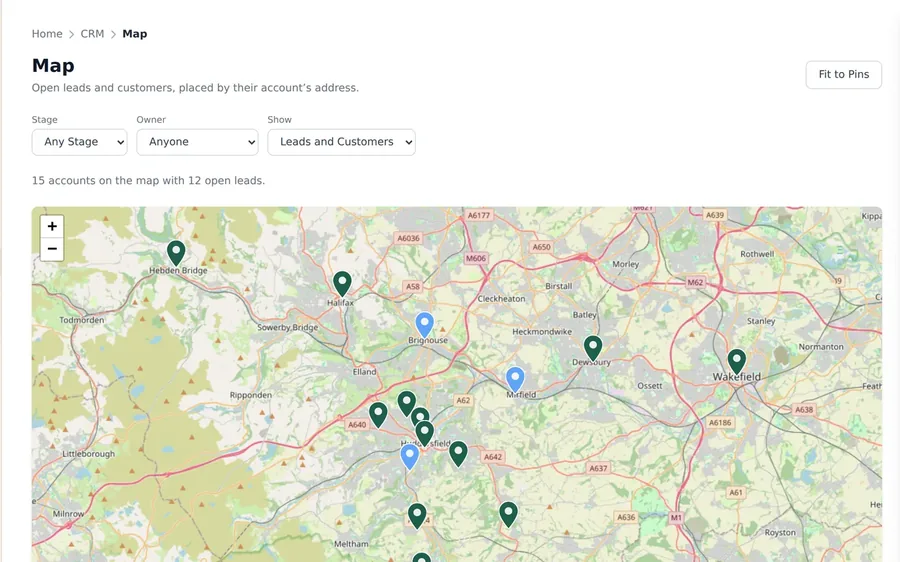This screenshot has width=900, height=562.
Task: Click the Fit to Pins button
Action: (x=844, y=75)
